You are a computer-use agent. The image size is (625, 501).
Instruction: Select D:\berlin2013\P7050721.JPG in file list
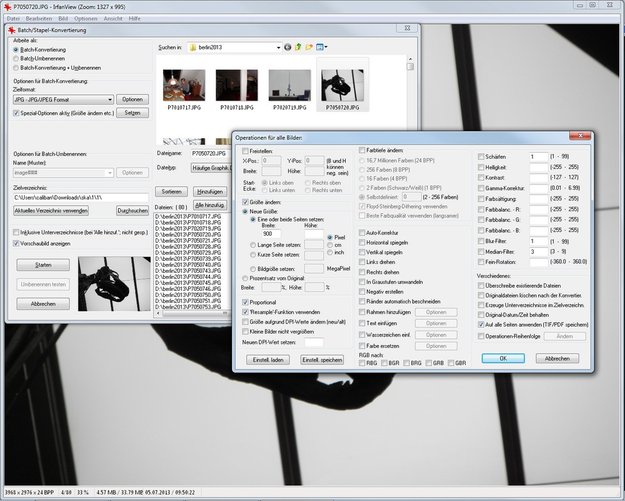pos(188,241)
